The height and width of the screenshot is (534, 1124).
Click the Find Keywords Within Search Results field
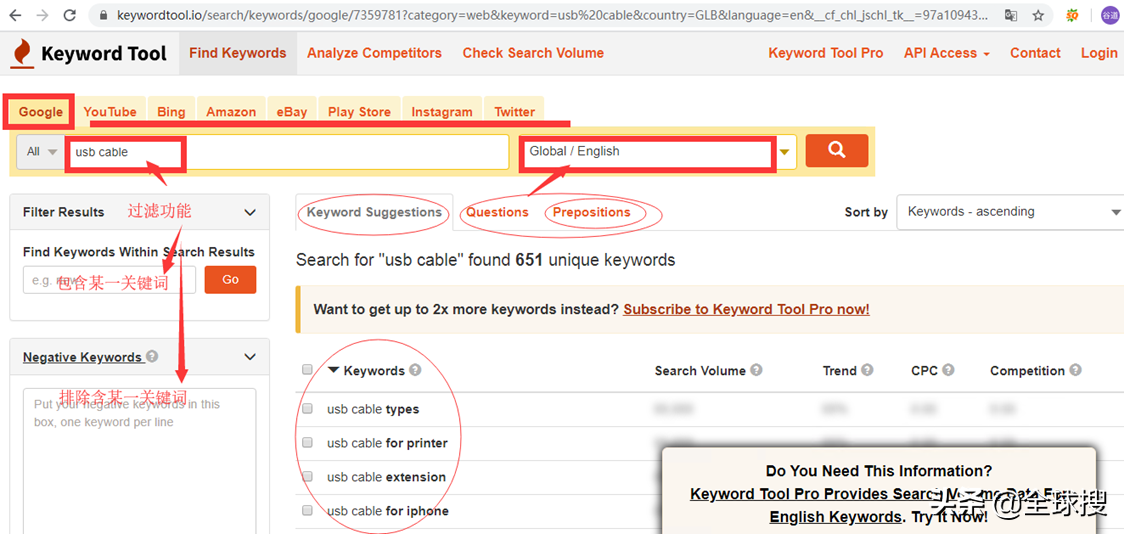[110, 280]
